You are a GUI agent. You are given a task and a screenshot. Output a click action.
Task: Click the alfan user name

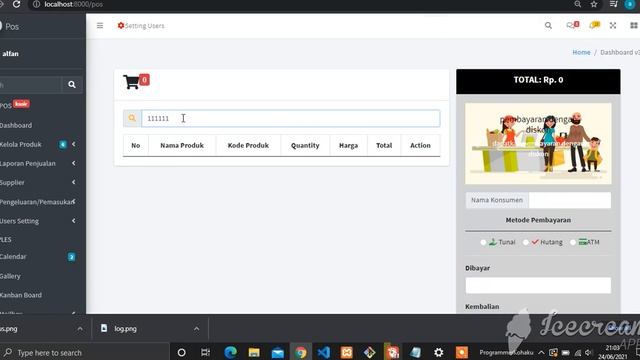(x=11, y=53)
